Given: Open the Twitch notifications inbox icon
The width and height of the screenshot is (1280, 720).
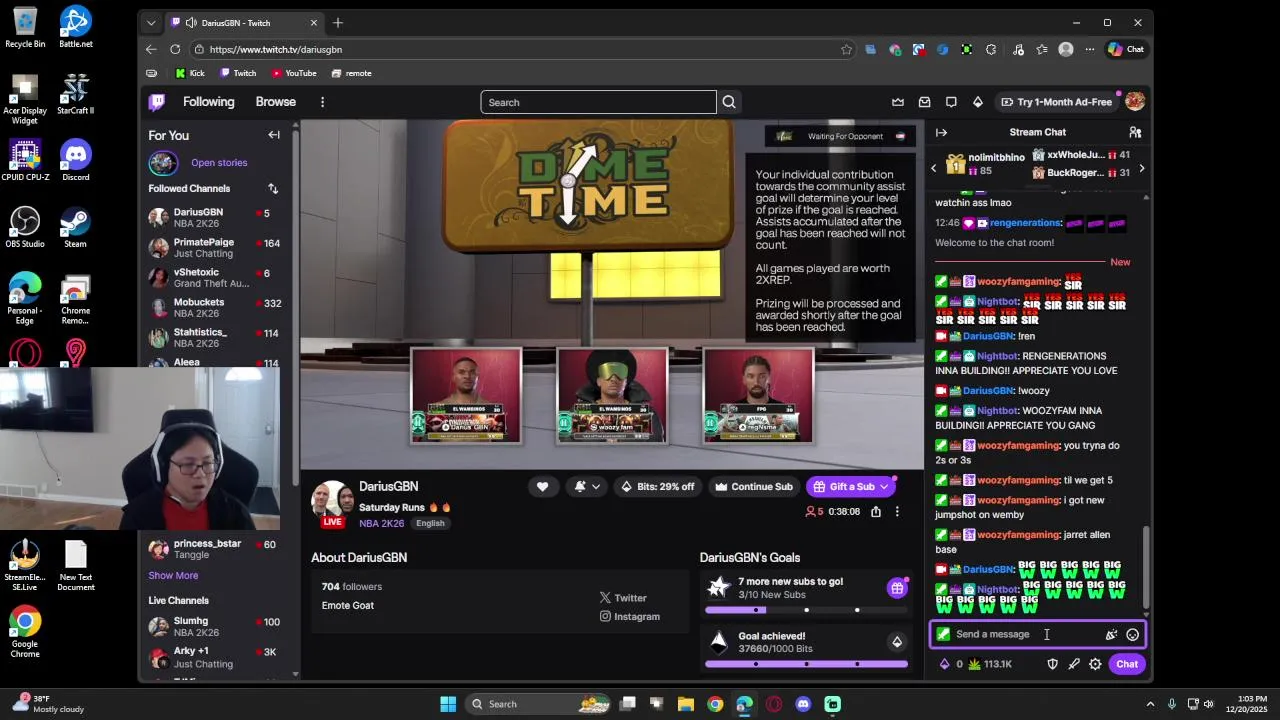Looking at the screenshot, I should 924,102.
